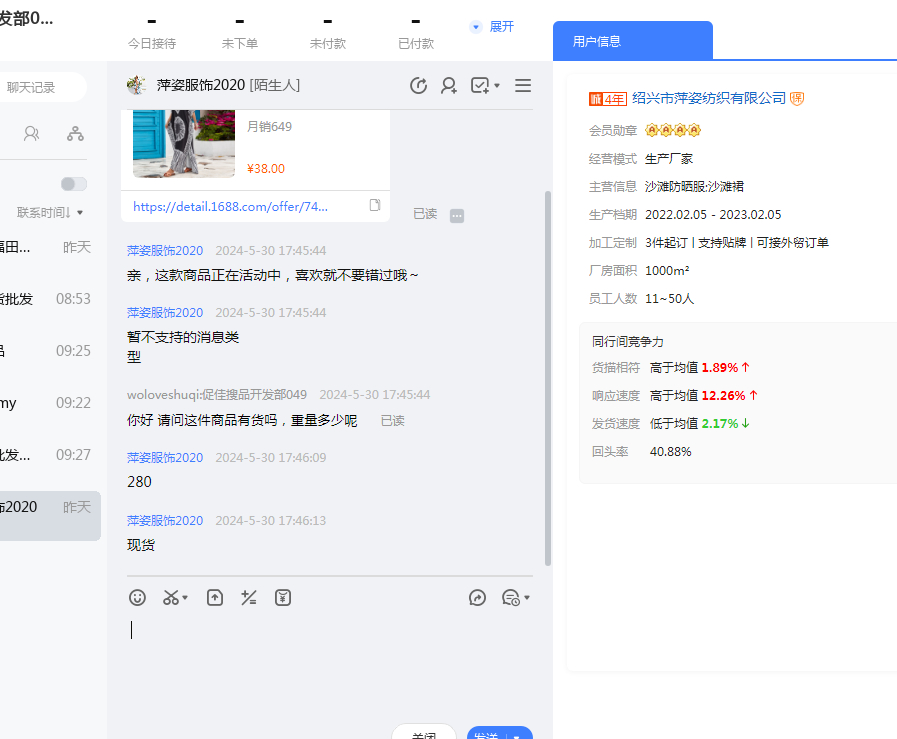Screen dimensions: 897x739
Task: Open the hamburger menu in chat header
Action: 522,86
